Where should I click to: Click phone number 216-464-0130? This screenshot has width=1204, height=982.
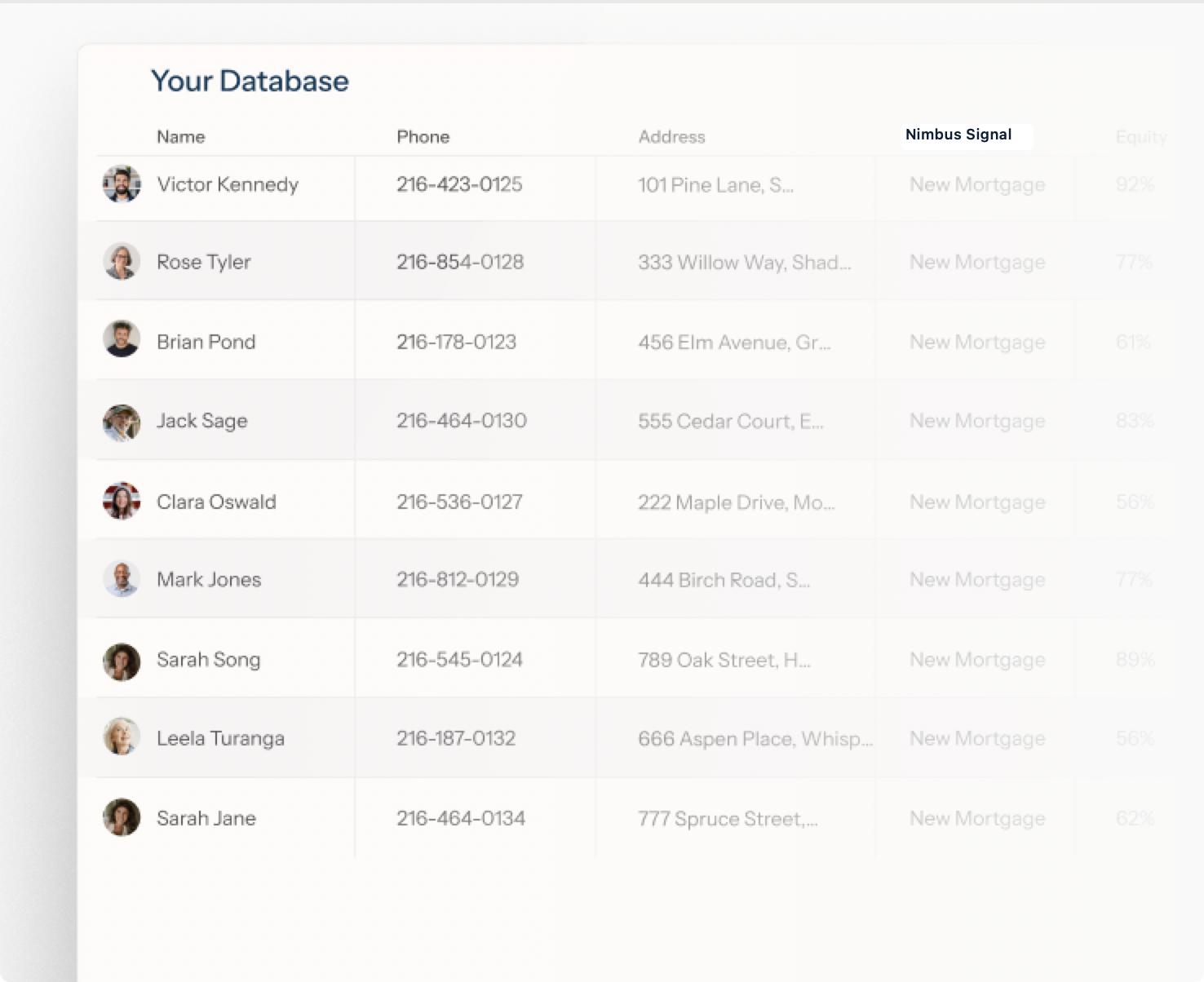point(462,421)
